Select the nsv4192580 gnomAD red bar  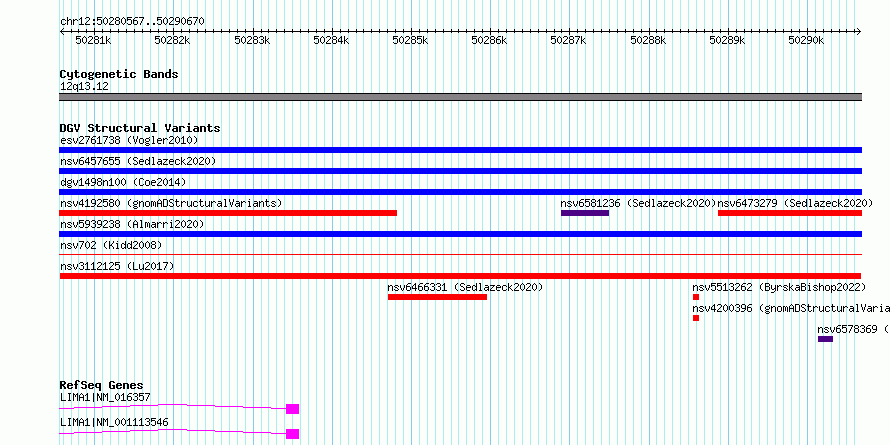(x=228, y=213)
